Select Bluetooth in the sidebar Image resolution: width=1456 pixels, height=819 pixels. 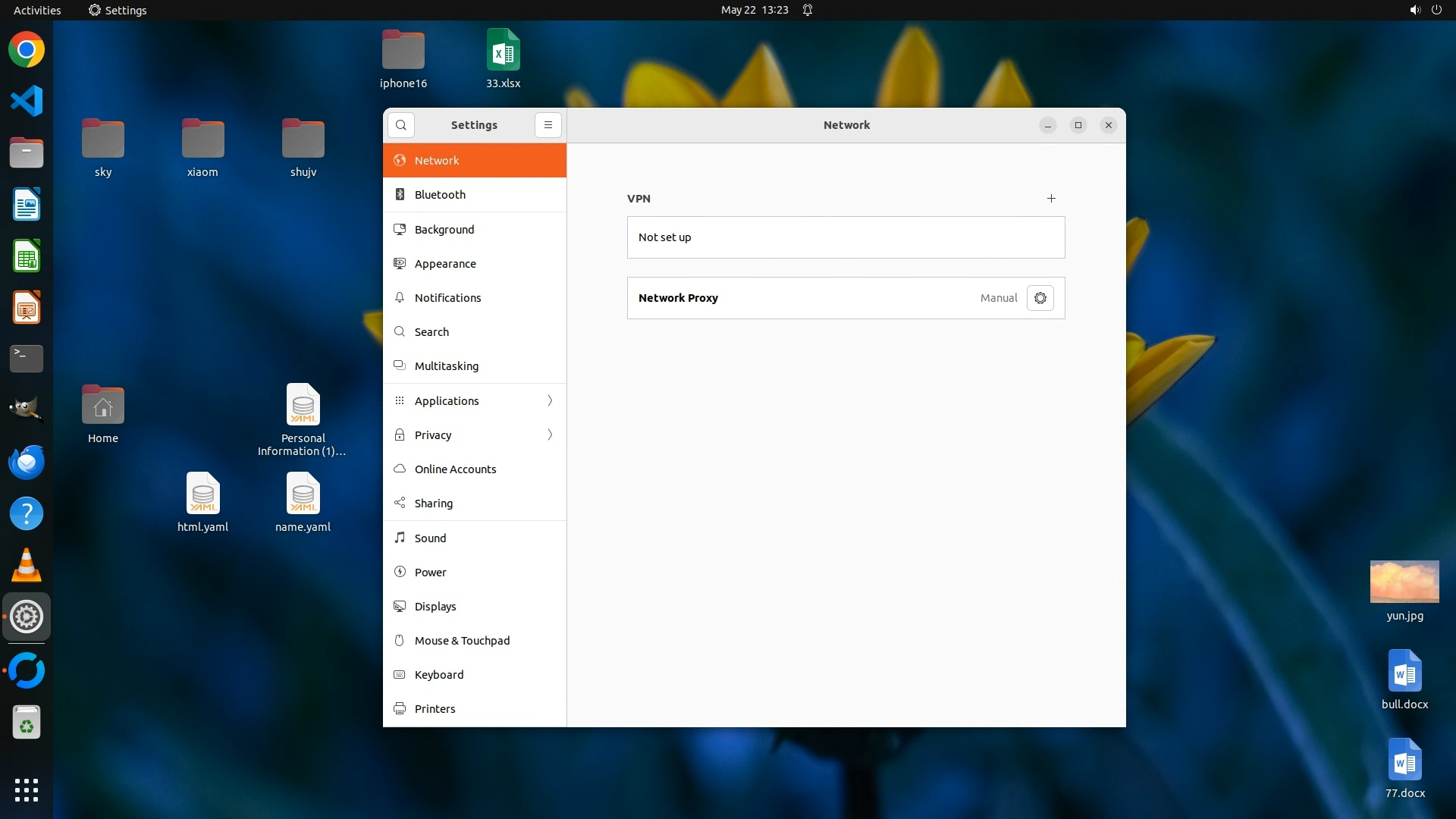pyautogui.click(x=440, y=195)
